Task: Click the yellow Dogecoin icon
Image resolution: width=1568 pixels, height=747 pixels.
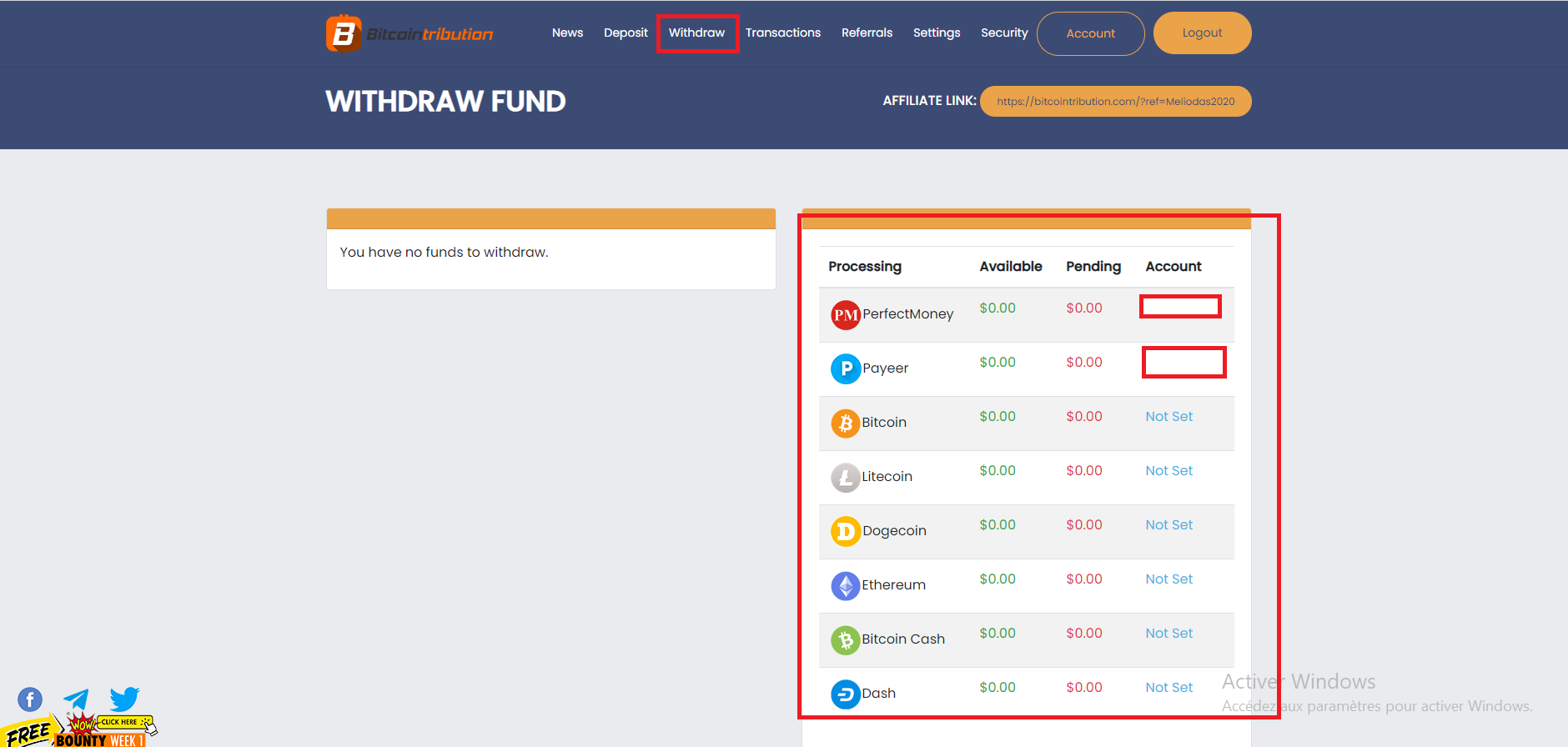Action: (x=846, y=531)
